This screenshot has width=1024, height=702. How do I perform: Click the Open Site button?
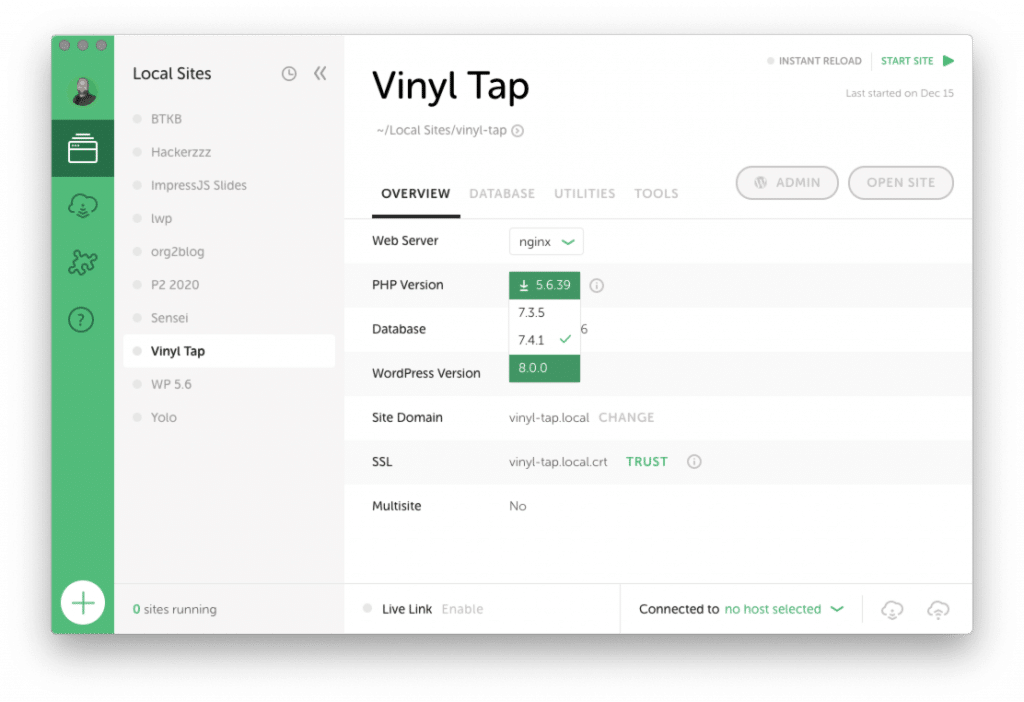click(901, 183)
